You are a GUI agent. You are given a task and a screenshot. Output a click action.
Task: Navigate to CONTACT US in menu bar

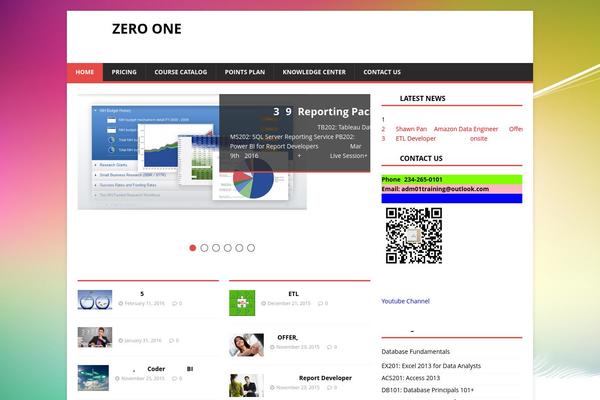tap(382, 72)
